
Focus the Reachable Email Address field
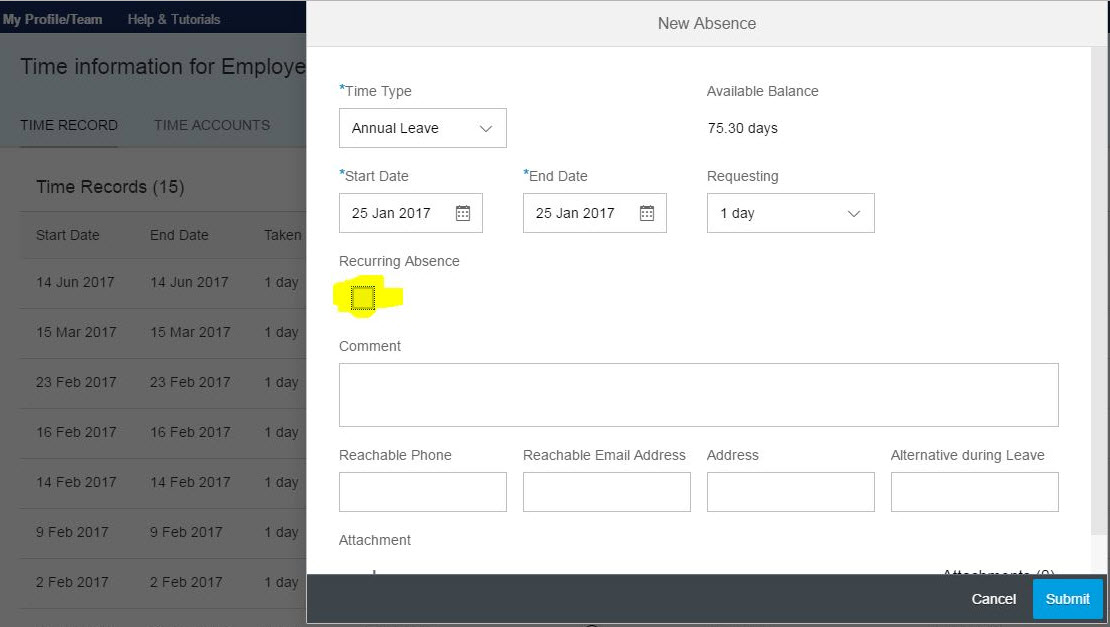(607, 492)
